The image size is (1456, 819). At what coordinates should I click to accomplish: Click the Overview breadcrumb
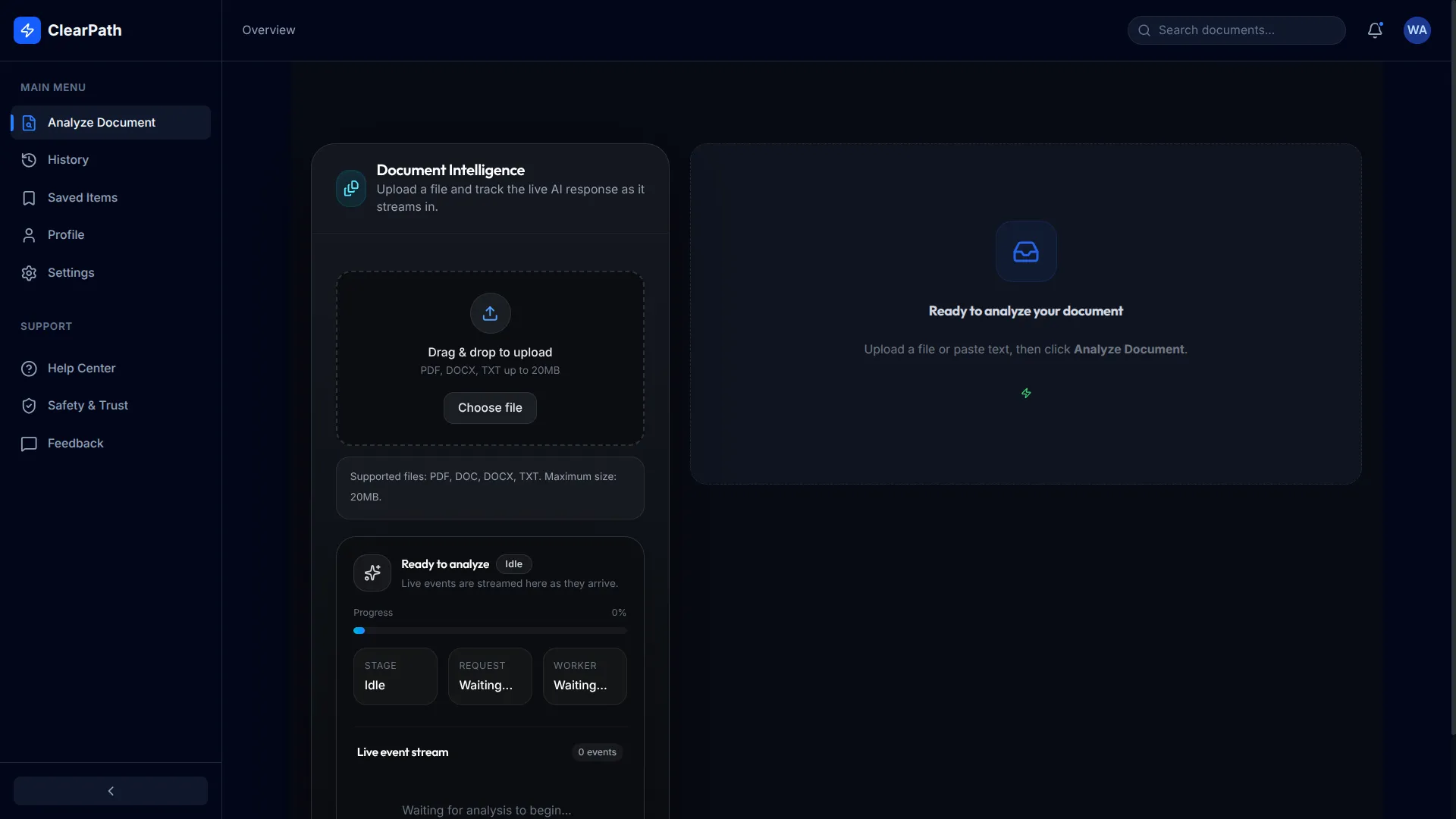tap(268, 30)
